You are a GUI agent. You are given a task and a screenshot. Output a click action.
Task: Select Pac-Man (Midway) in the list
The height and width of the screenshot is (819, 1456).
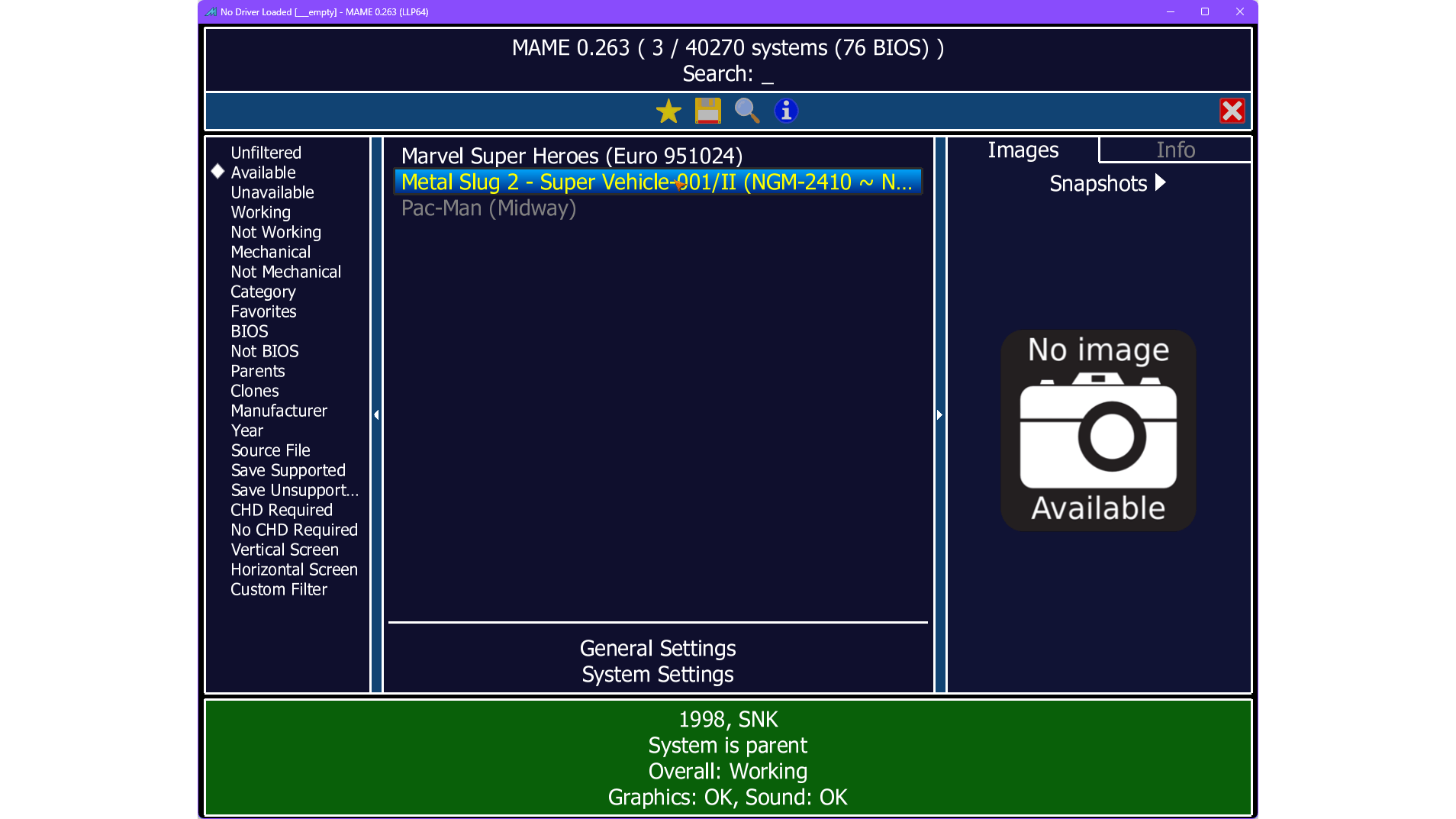coord(658,208)
